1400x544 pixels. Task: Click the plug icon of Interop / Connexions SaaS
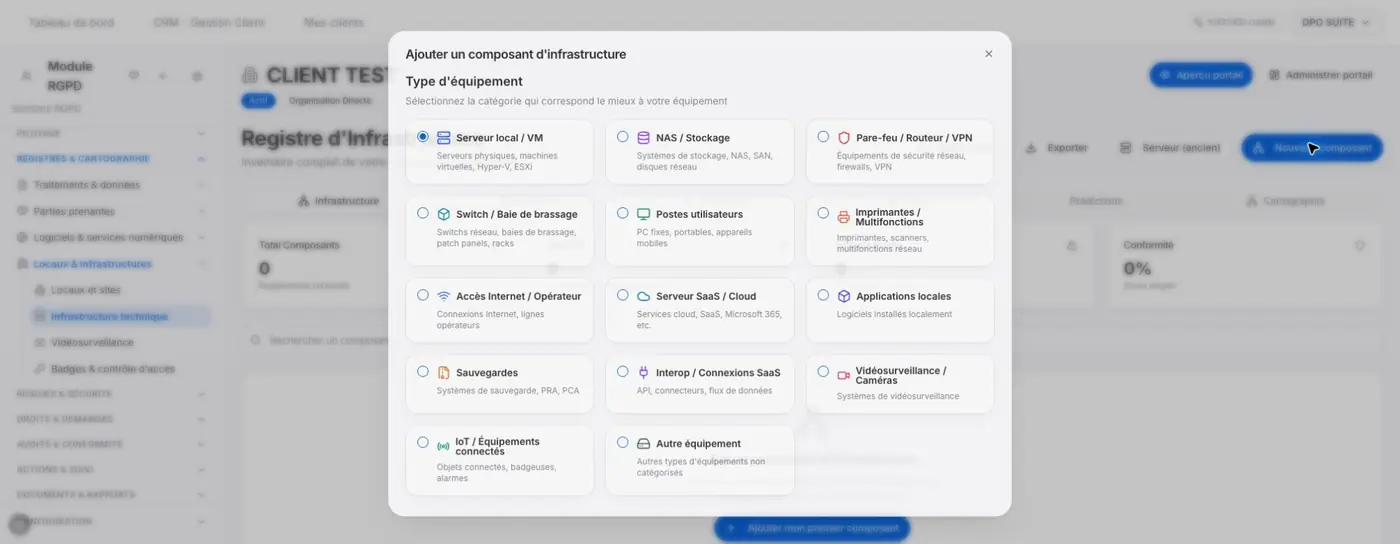pos(644,372)
